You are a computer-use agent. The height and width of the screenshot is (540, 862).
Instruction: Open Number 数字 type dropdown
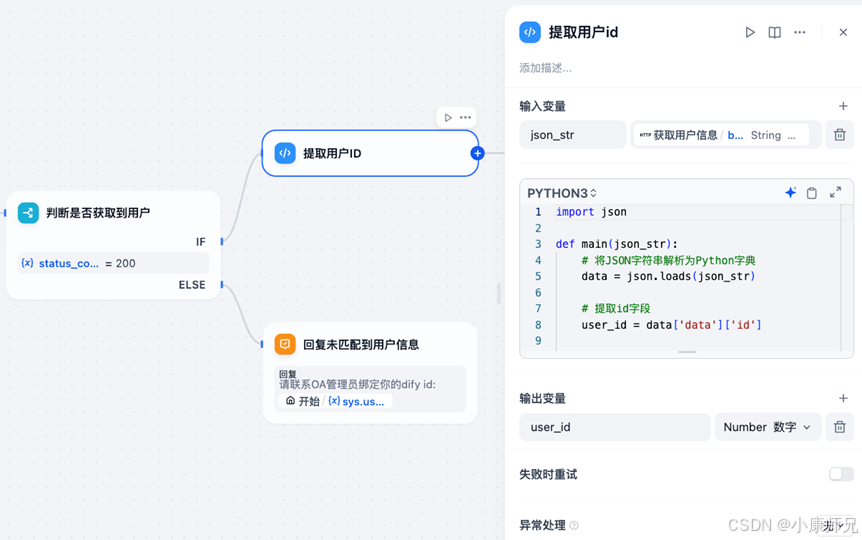click(x=767, y=427)
